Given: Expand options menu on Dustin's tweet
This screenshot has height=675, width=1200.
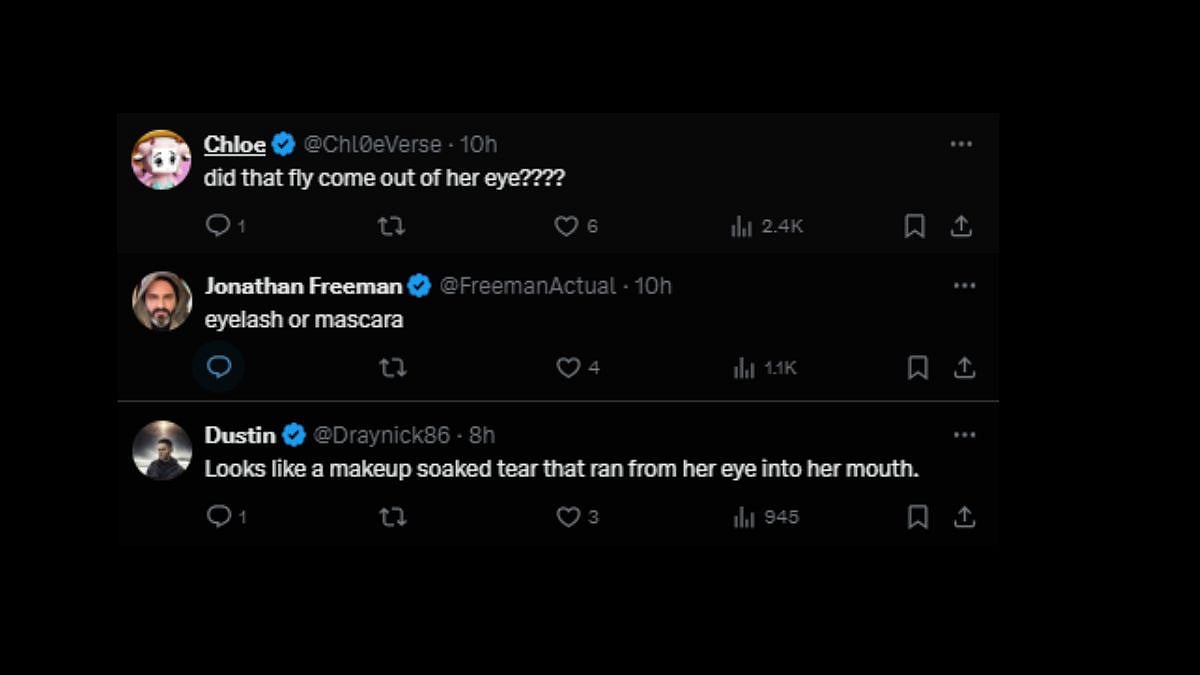Looking at the screenshot, I should point(964,435).
